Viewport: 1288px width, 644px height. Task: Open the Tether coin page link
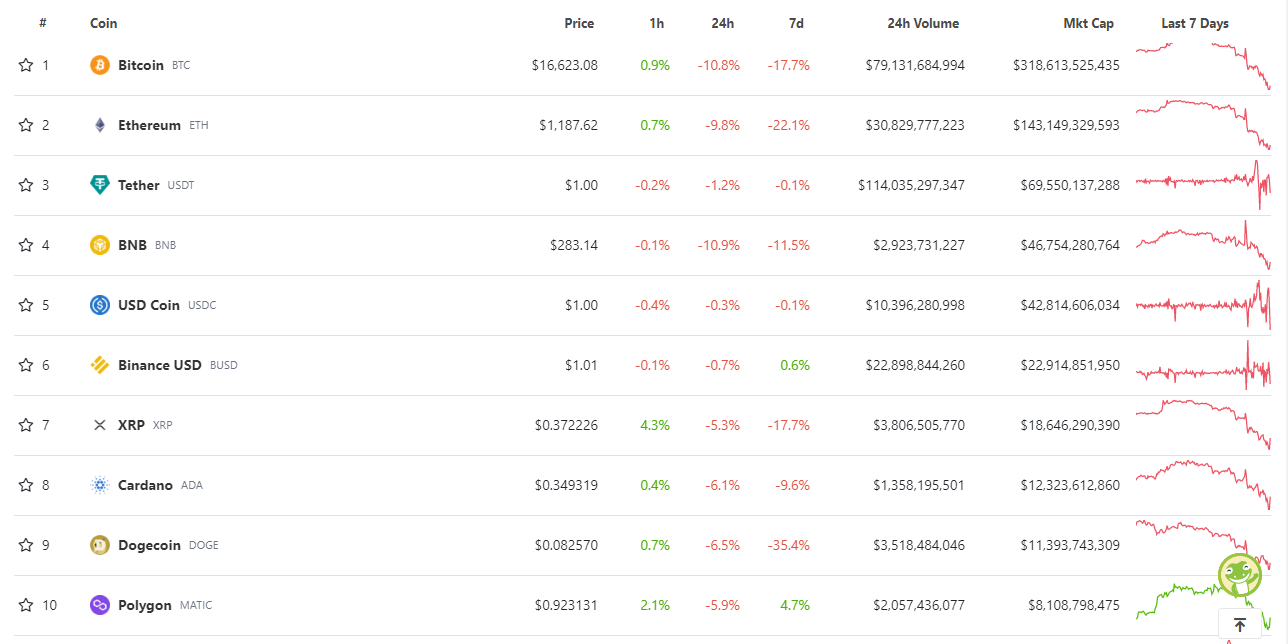click(x=139, y=185)
